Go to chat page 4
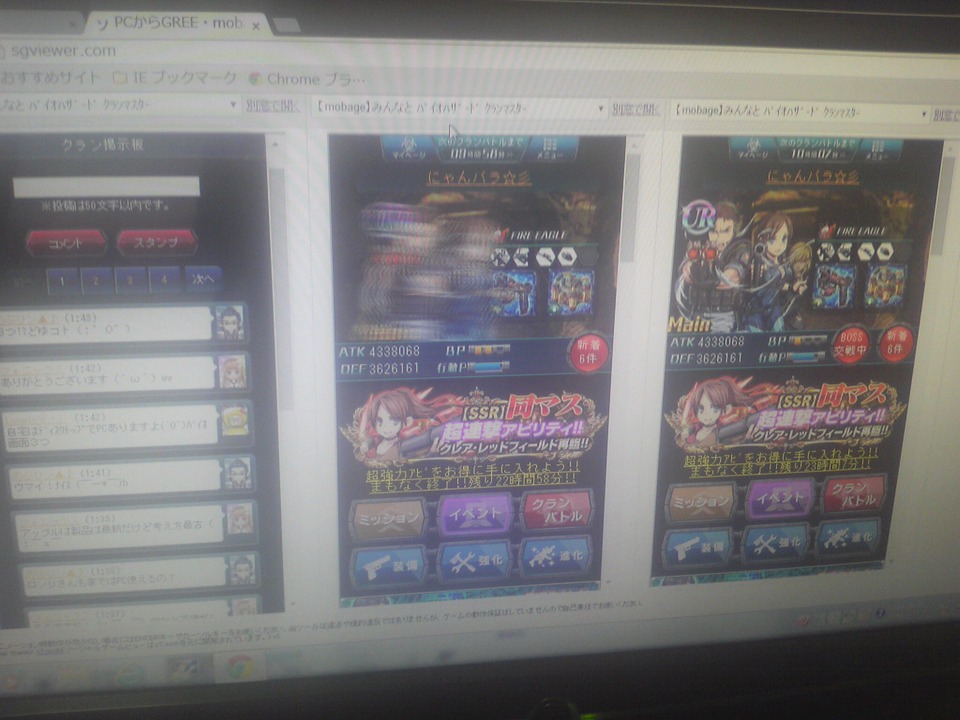 pos(163,279)
